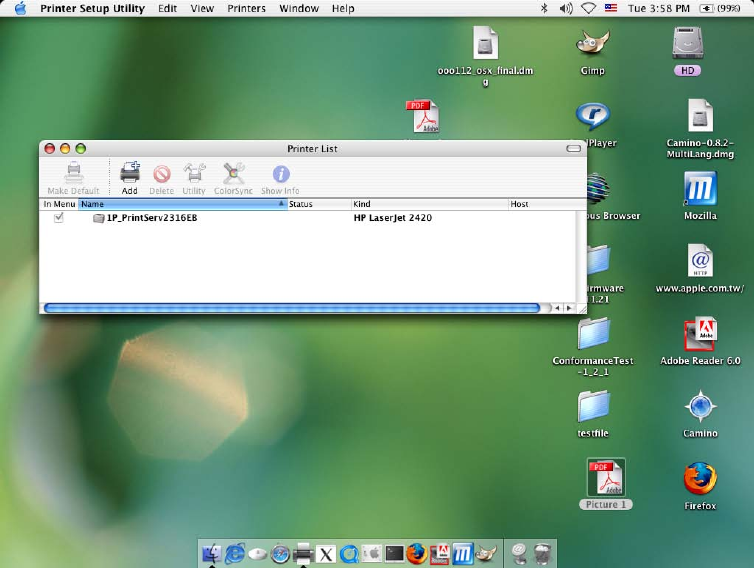Click the battery status indicator
The image size is (754, 568).
click(719, 8)
